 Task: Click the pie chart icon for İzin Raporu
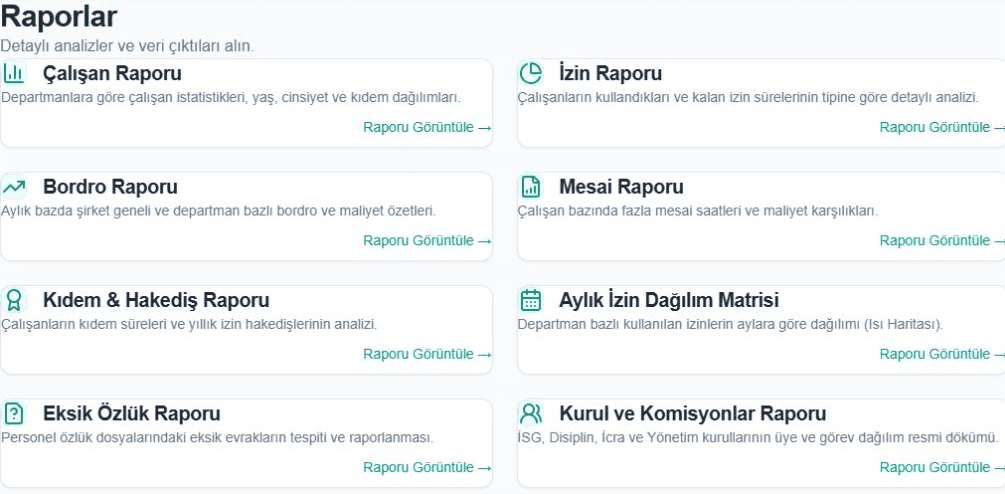(531, 74)
